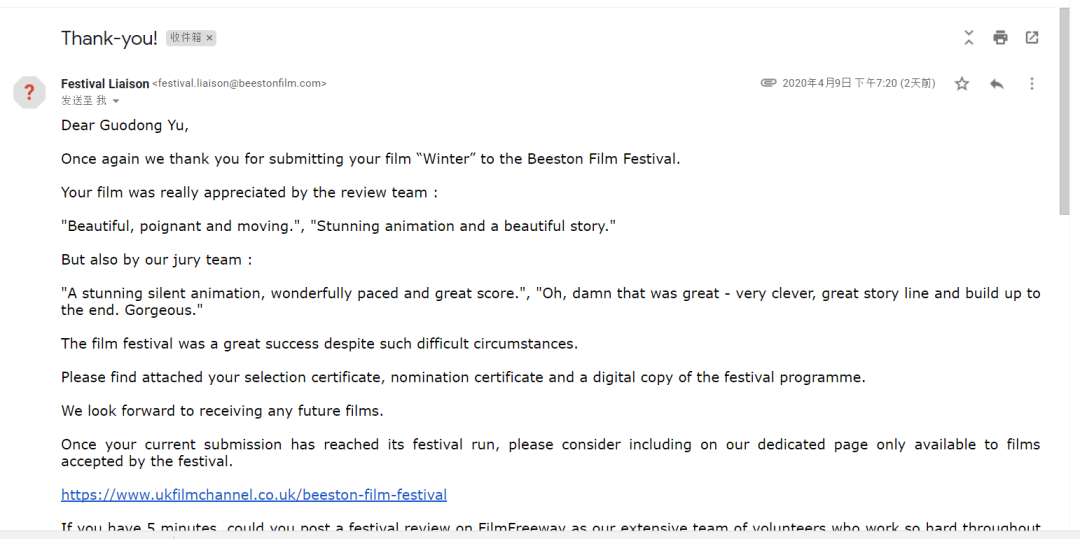Image resolution: width=1080 pixels, height=539 pixels.
Task: Click the attachment paperclip icon
Action: click(768, 83)
